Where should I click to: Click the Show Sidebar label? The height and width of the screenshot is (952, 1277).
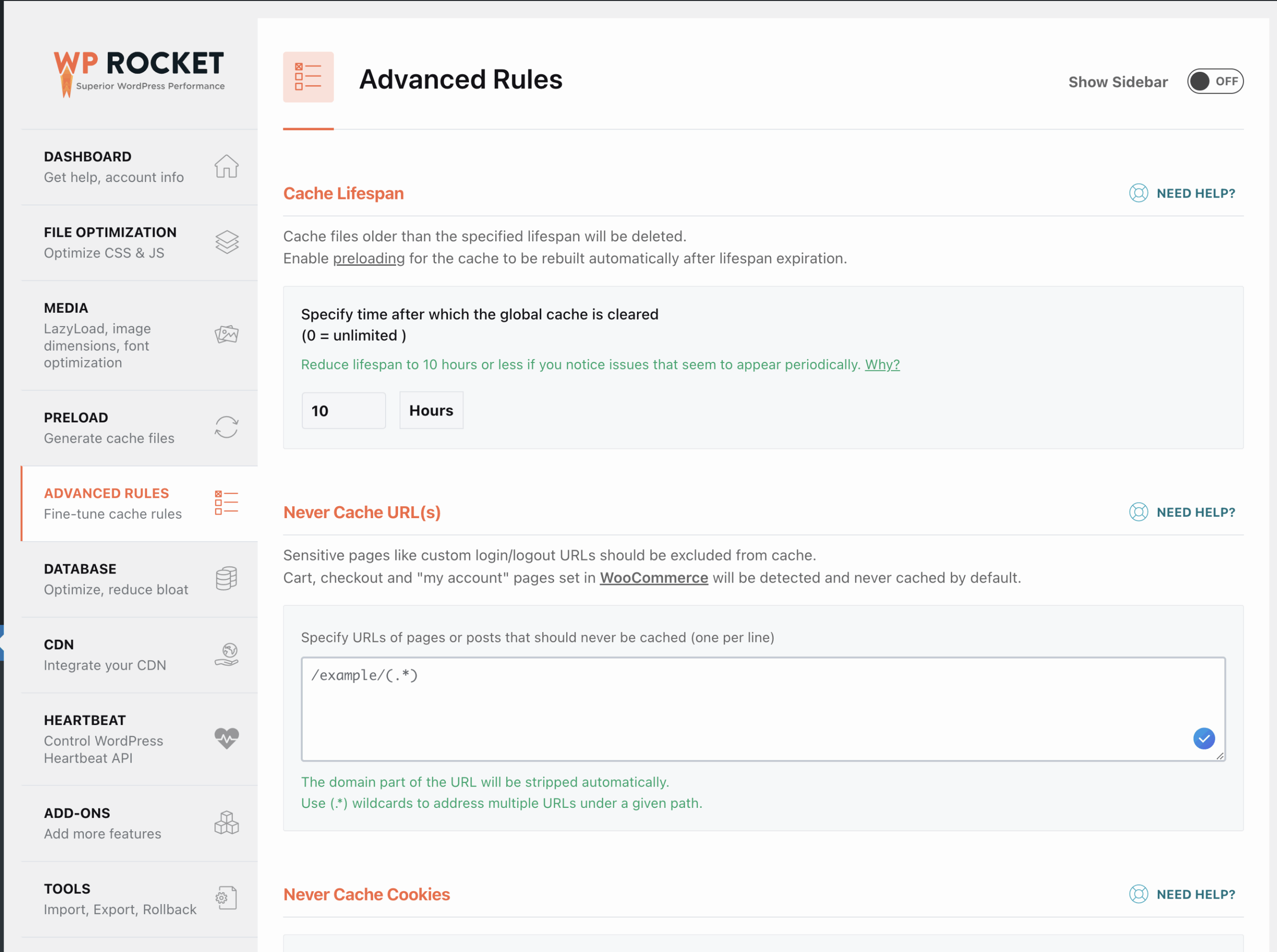[x=1118, y=82]
